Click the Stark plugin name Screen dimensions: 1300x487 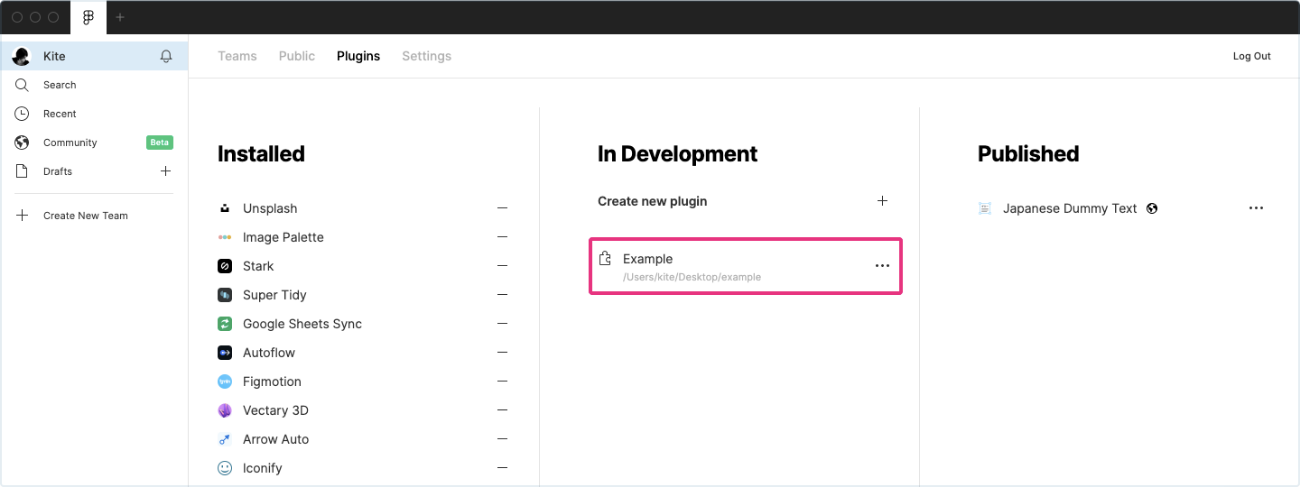point(258,266)
